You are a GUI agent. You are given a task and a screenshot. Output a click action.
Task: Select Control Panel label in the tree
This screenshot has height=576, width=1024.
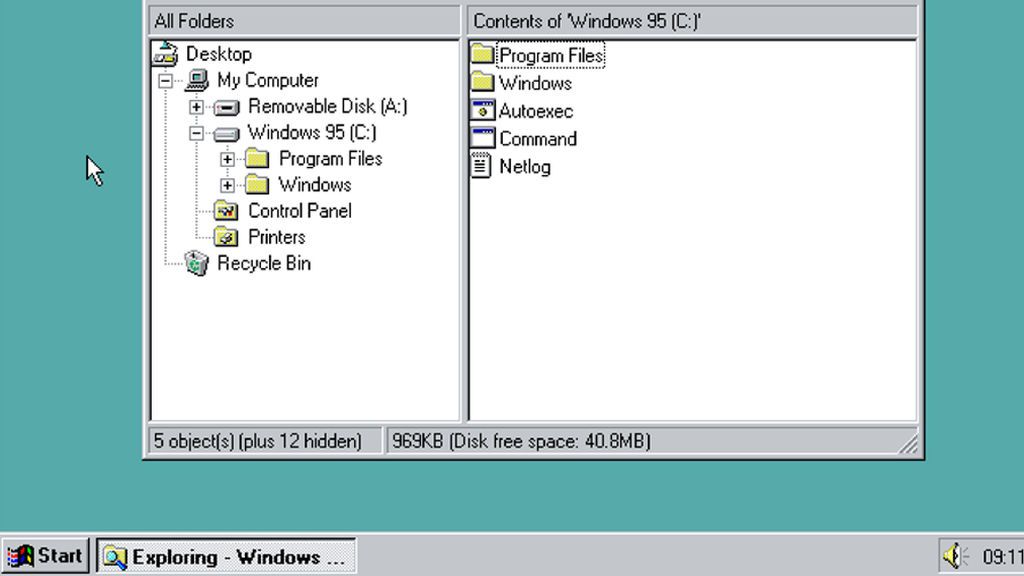tap(300, 211)
